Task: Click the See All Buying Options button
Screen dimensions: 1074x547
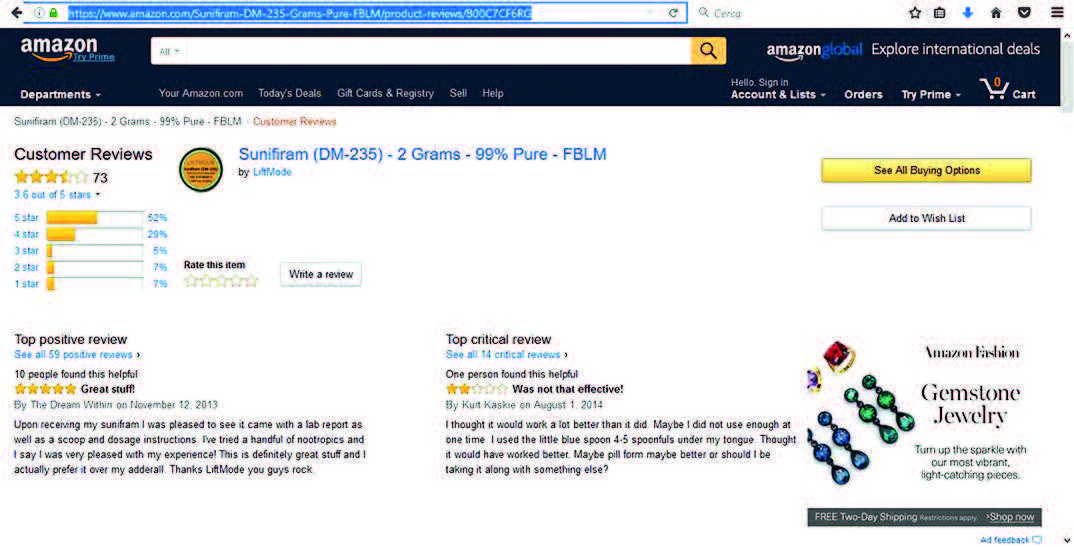Action: coord(926,171)
